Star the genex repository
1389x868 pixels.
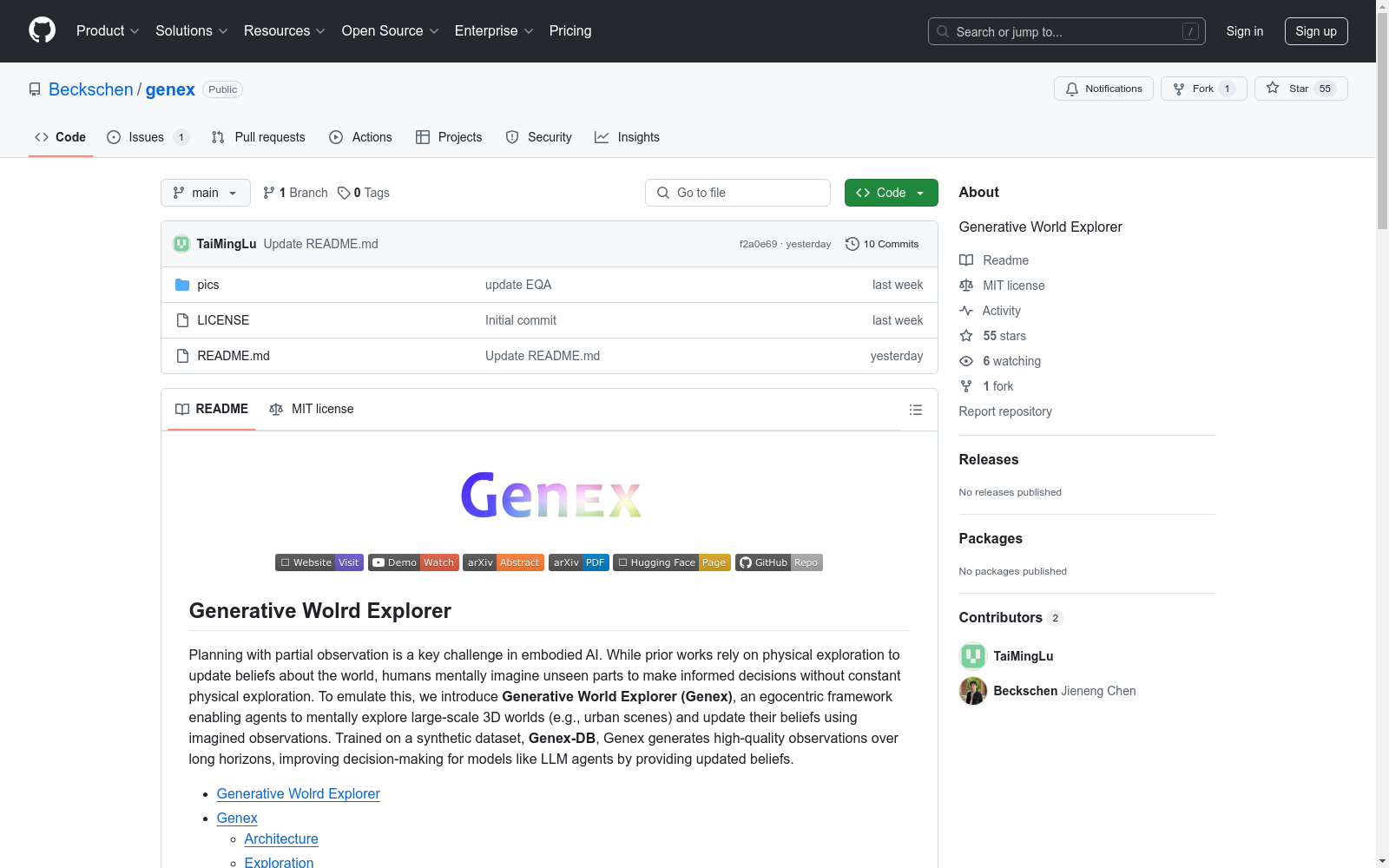pyautogui.click(x=1300, y=89)
